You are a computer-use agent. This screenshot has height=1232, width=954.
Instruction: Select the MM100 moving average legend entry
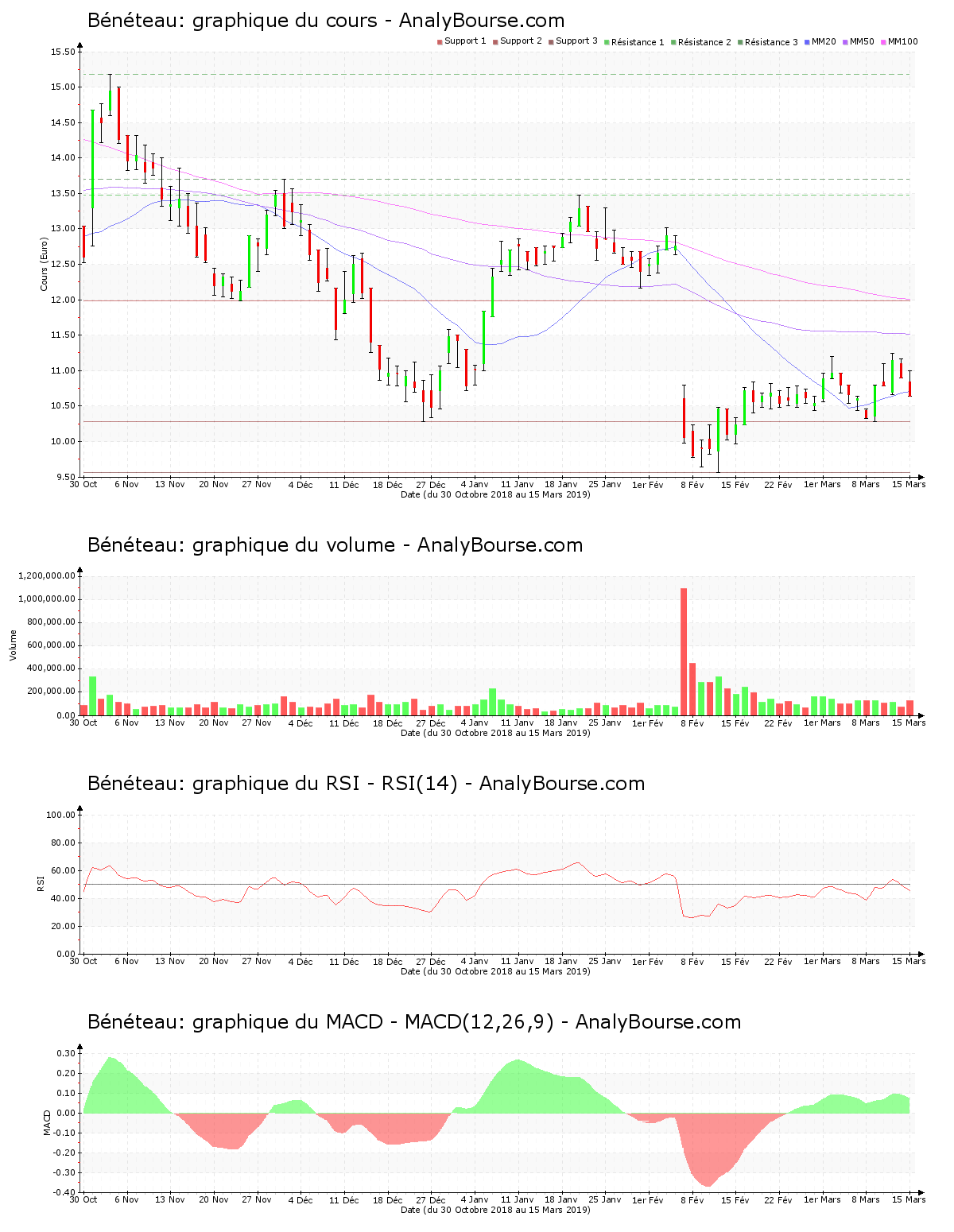click(x=898, y=41)
